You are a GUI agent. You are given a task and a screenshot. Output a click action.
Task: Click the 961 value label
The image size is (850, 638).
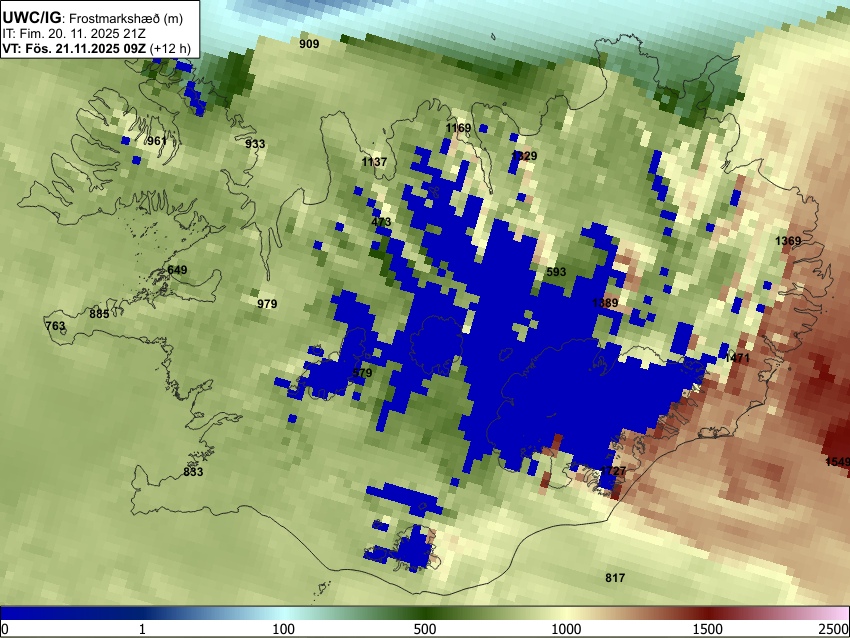pyautogui.click(x=157, y=141)
